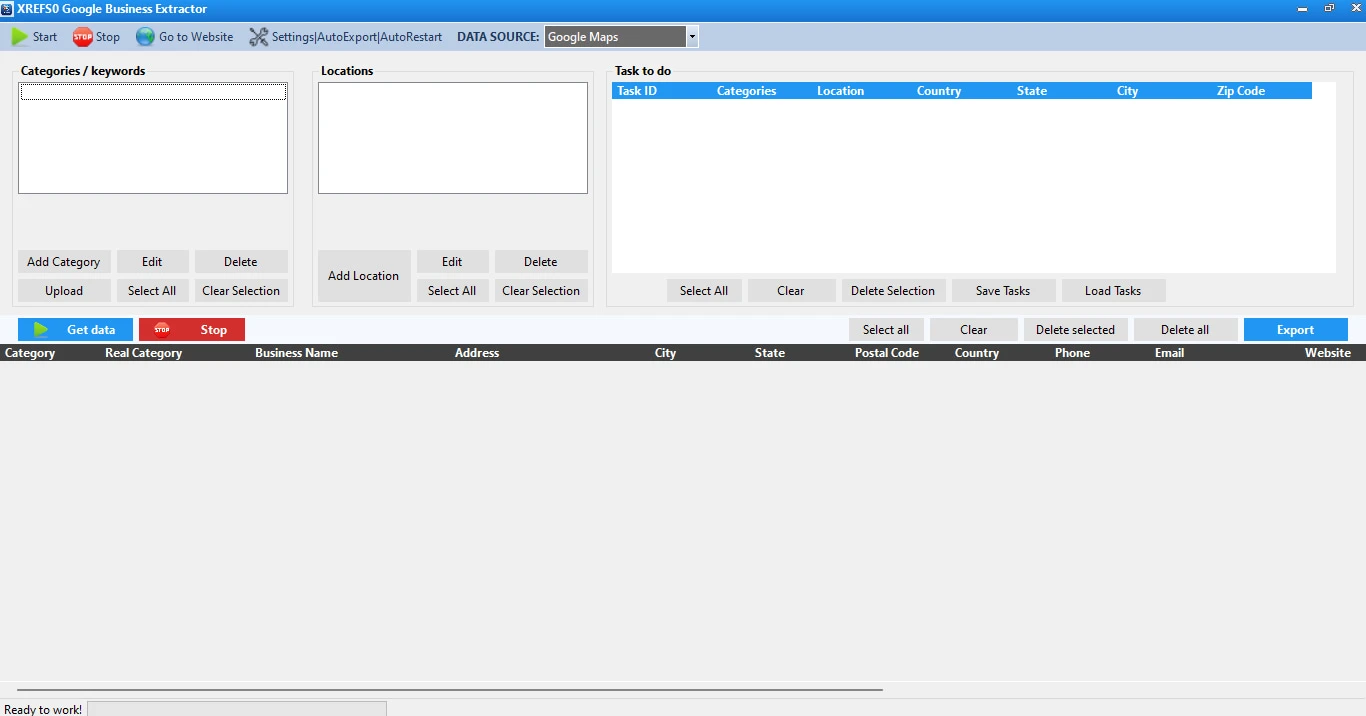Click the Start text label in toolbar
This screenshot has height=716, width=1366.
45,37
